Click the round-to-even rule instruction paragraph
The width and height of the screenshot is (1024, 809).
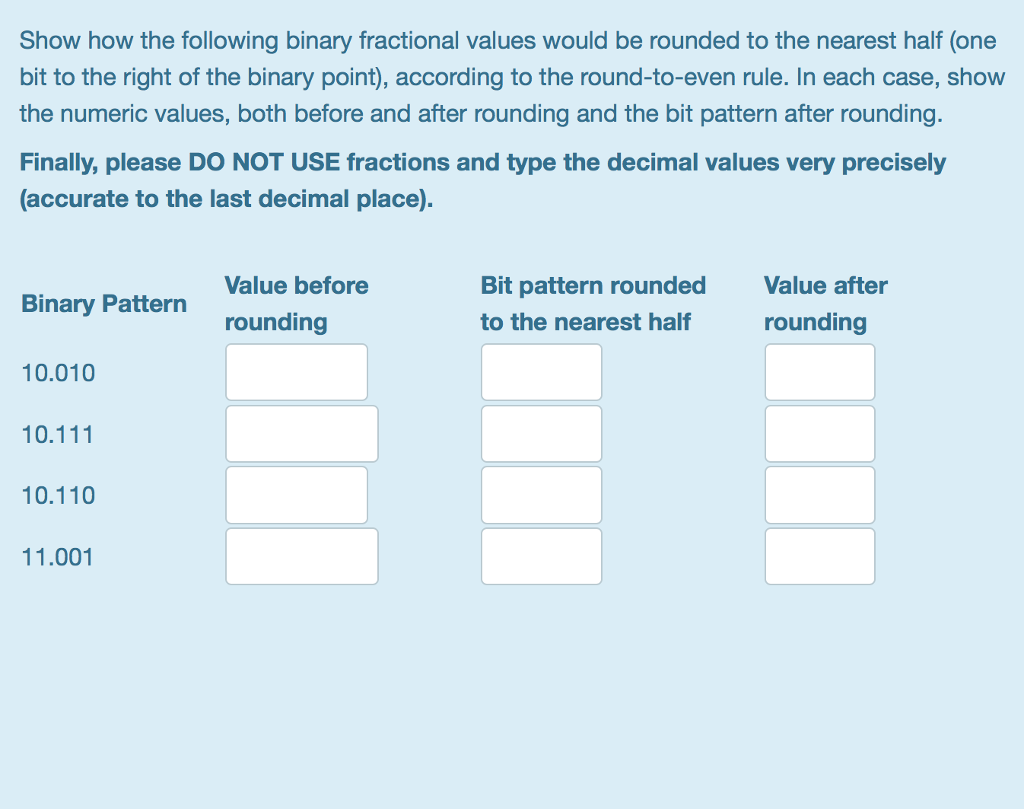point(512,77)
